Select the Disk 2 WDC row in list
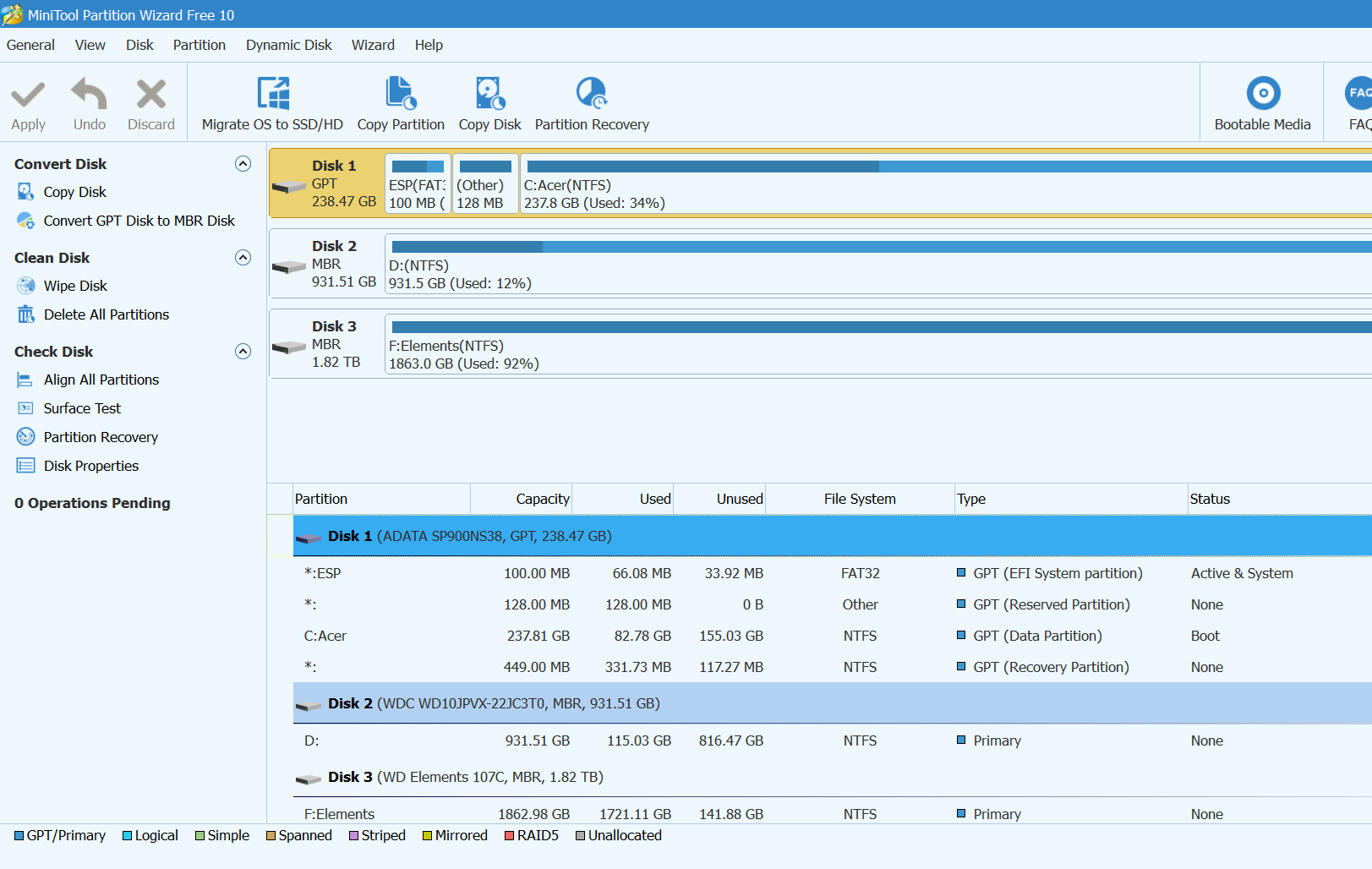Screen dimensions: 1372x869 [x=833, y=703]
